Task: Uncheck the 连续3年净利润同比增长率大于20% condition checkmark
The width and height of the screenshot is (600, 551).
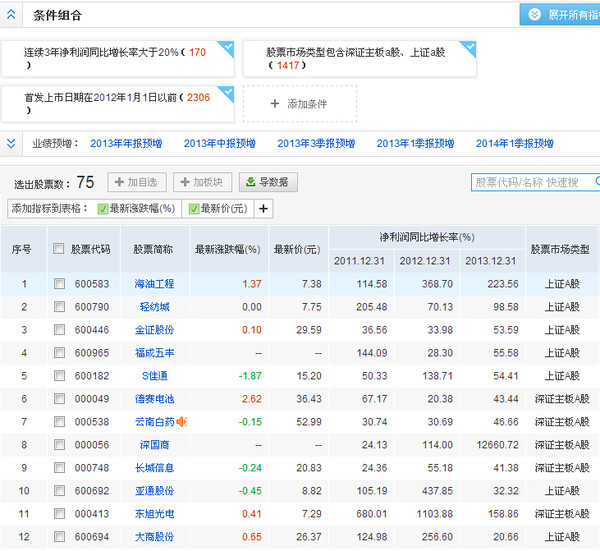Action: click(226, 49)
